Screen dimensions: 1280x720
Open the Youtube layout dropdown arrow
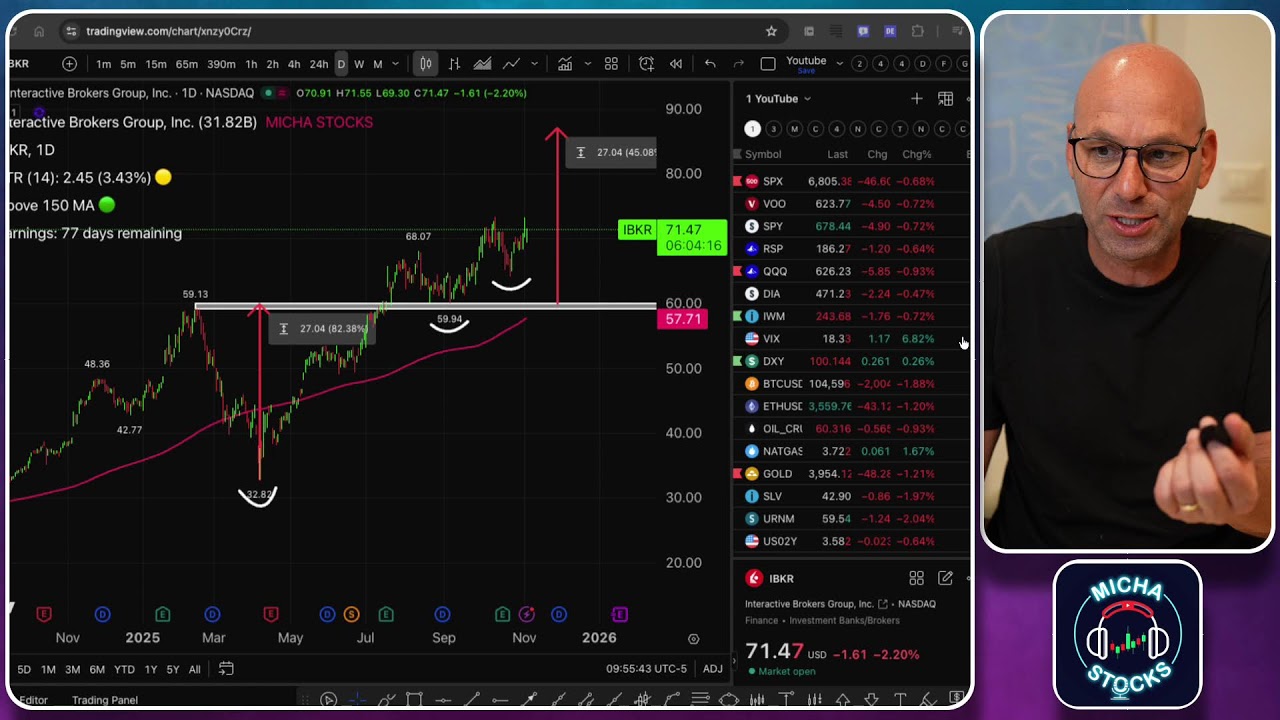point(838,64)
